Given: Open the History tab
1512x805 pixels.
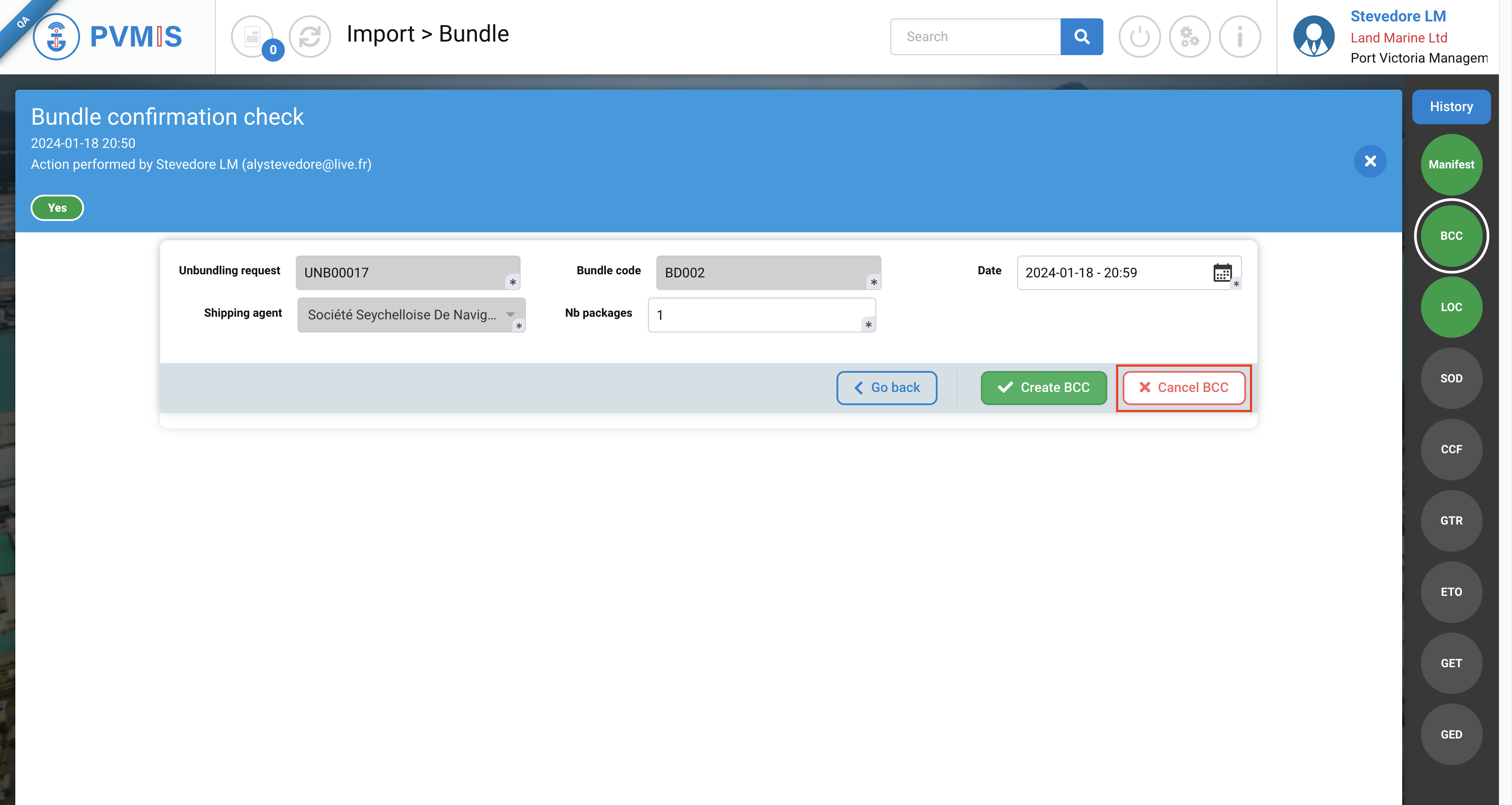Looking at the screenshot, I should pyautogui.click(x=1450, y=107).
